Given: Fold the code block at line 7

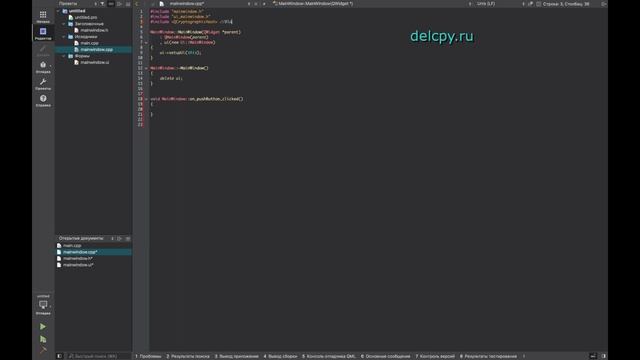Looking at the screenshot, I should coord(146,42).
